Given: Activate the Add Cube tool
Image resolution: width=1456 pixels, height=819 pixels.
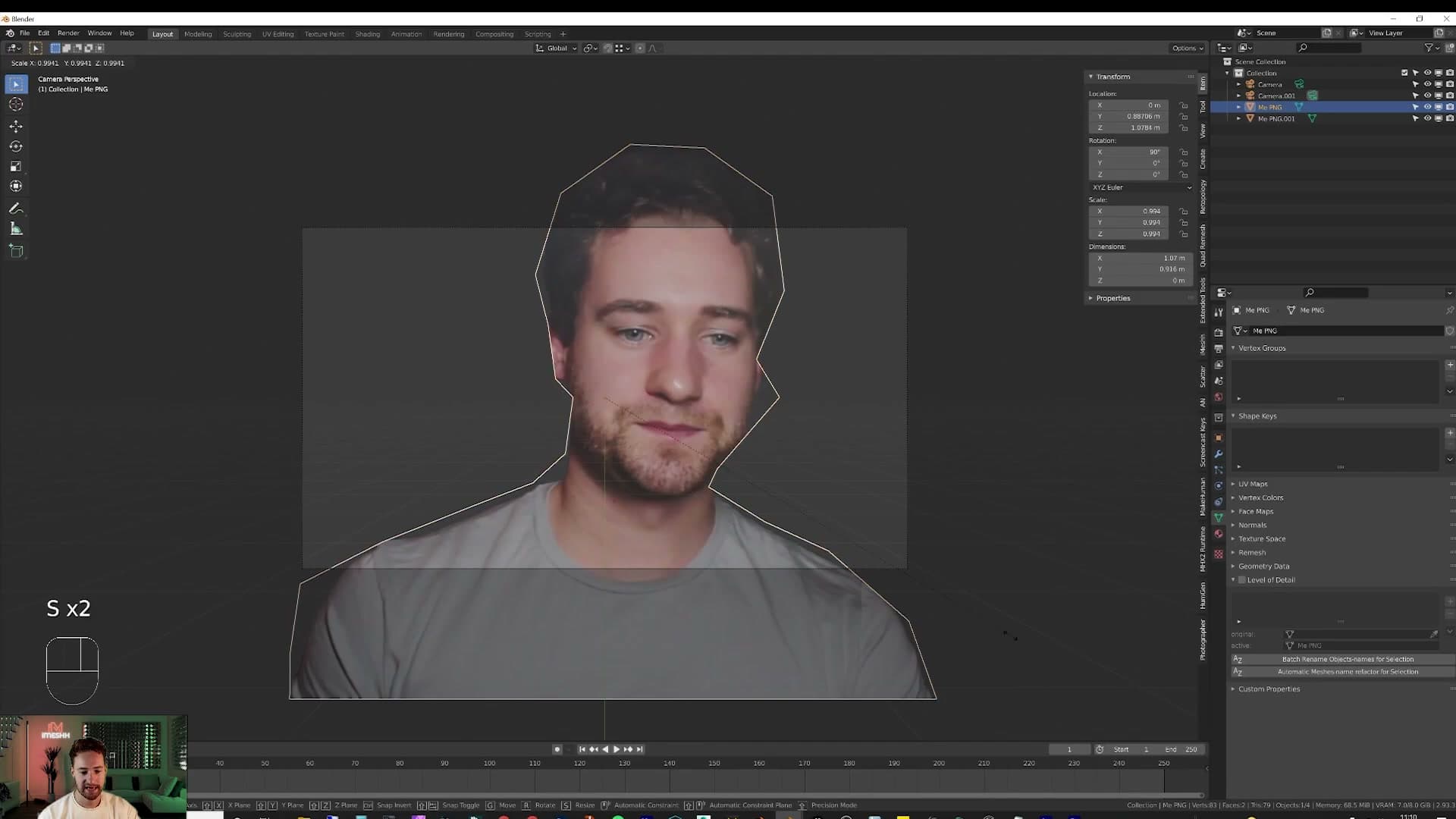Looking at the screenshot, I should coord(16,251).
